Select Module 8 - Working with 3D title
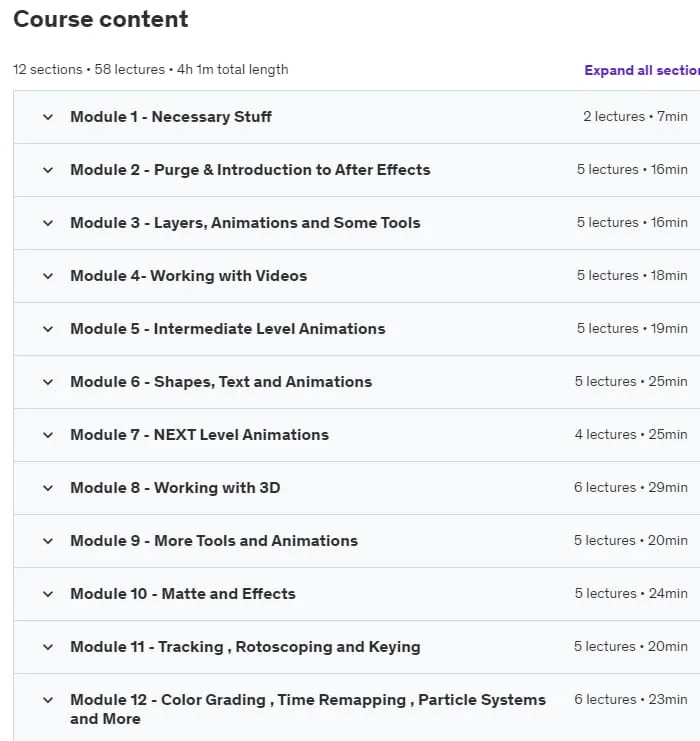Screen dimensions: 700x741 pyautogui.click(x=175, y=487)
